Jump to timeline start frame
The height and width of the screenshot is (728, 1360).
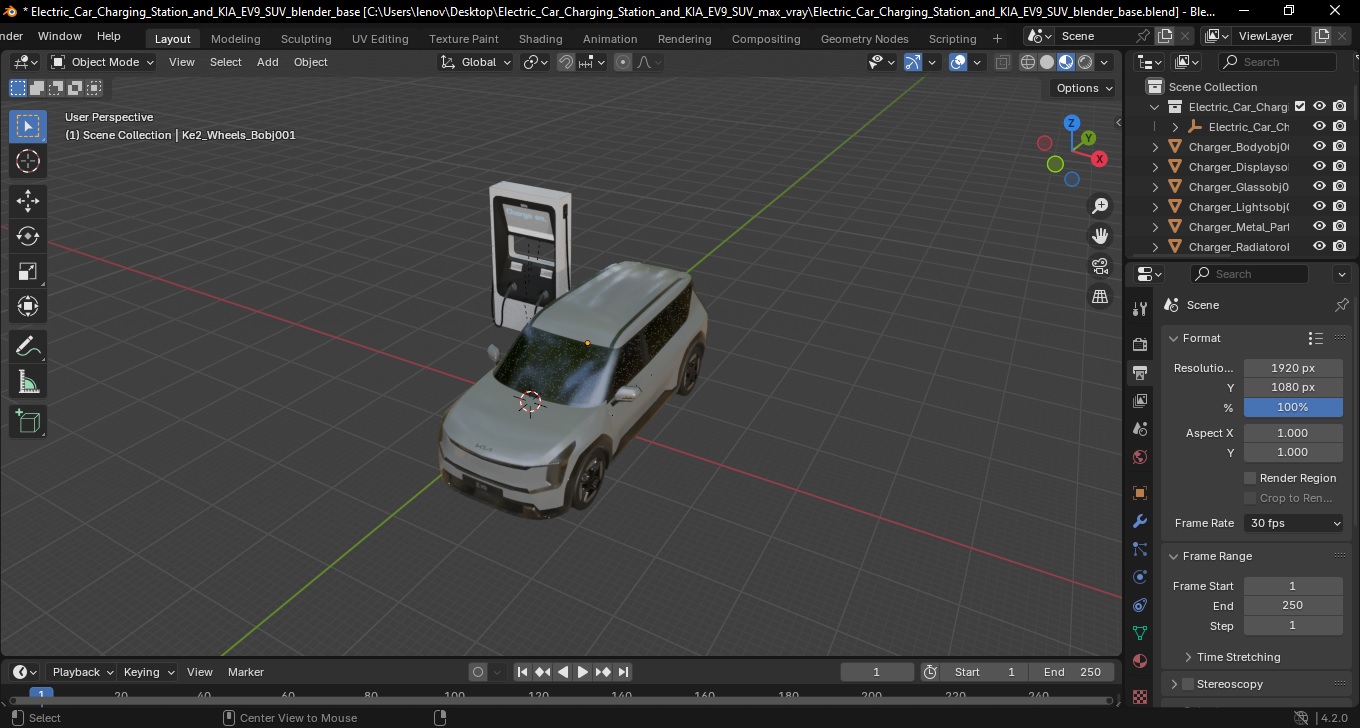click(x=522, y=672)
